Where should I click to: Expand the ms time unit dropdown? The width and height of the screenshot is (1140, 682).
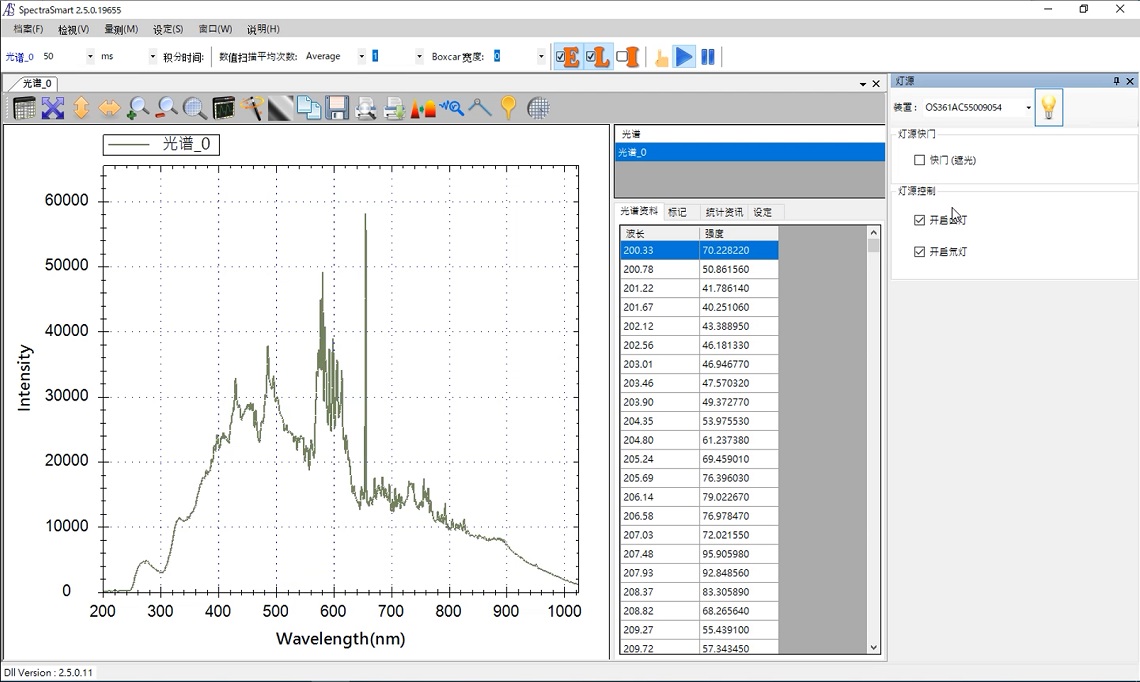pyautogui.click(x=153, y=57)
